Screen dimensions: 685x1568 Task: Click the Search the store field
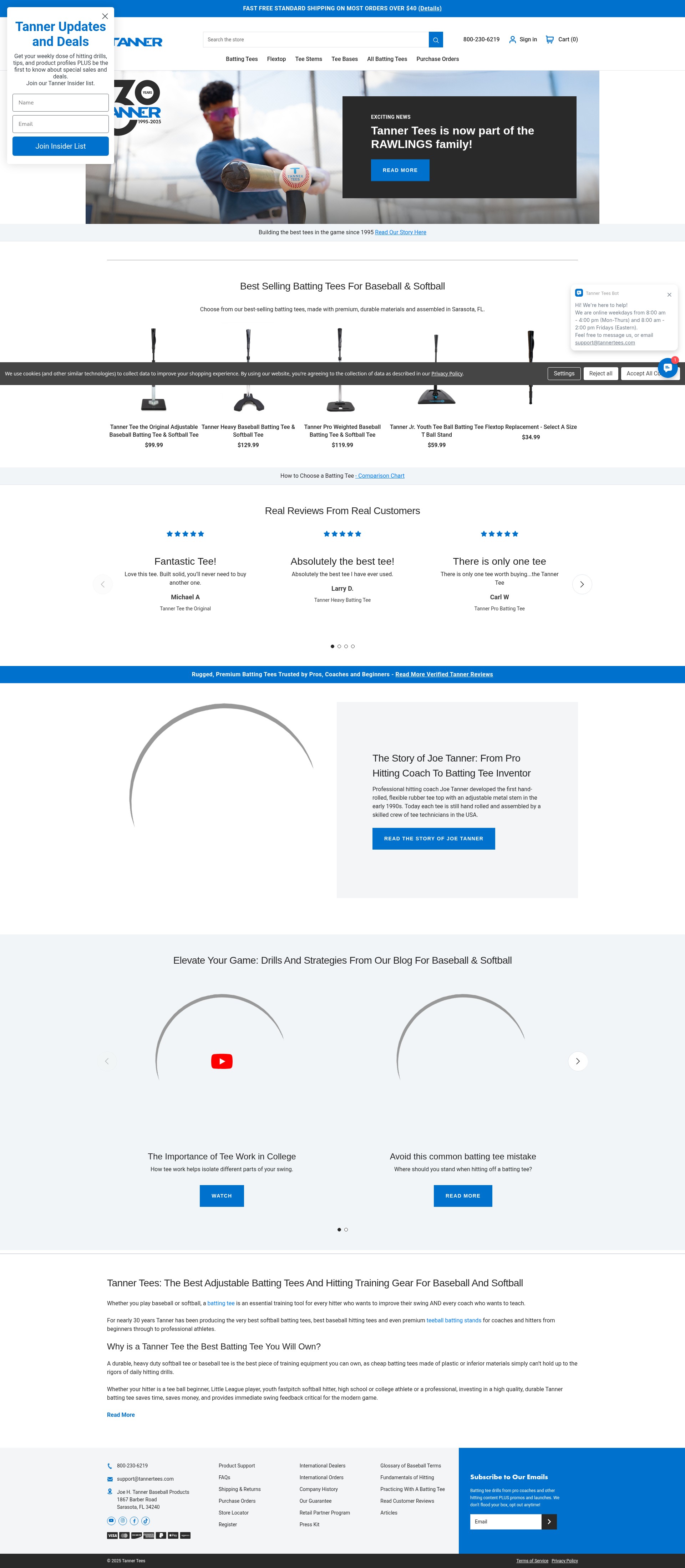point(316,40)
